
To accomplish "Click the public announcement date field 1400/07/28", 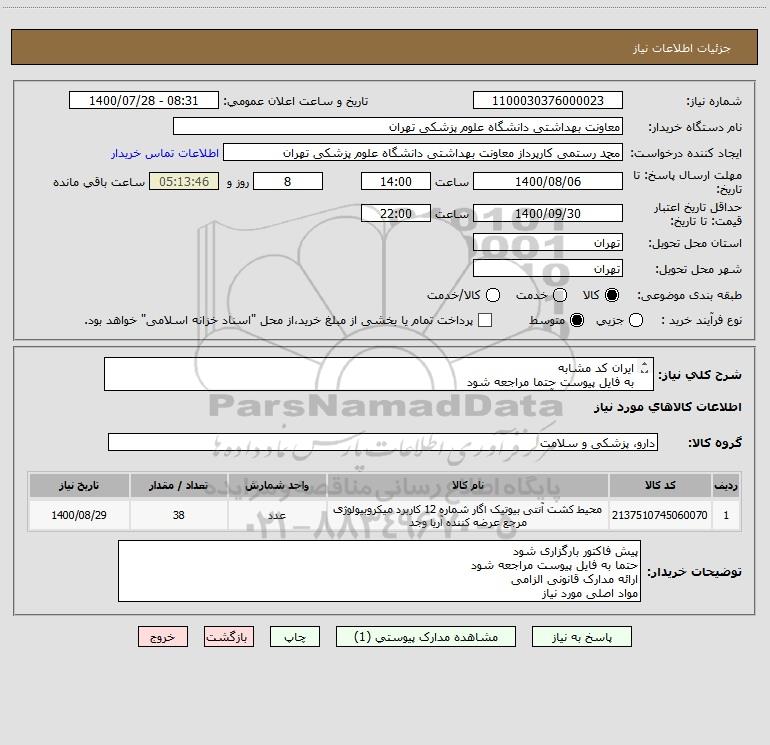I will tap(143, 101).
